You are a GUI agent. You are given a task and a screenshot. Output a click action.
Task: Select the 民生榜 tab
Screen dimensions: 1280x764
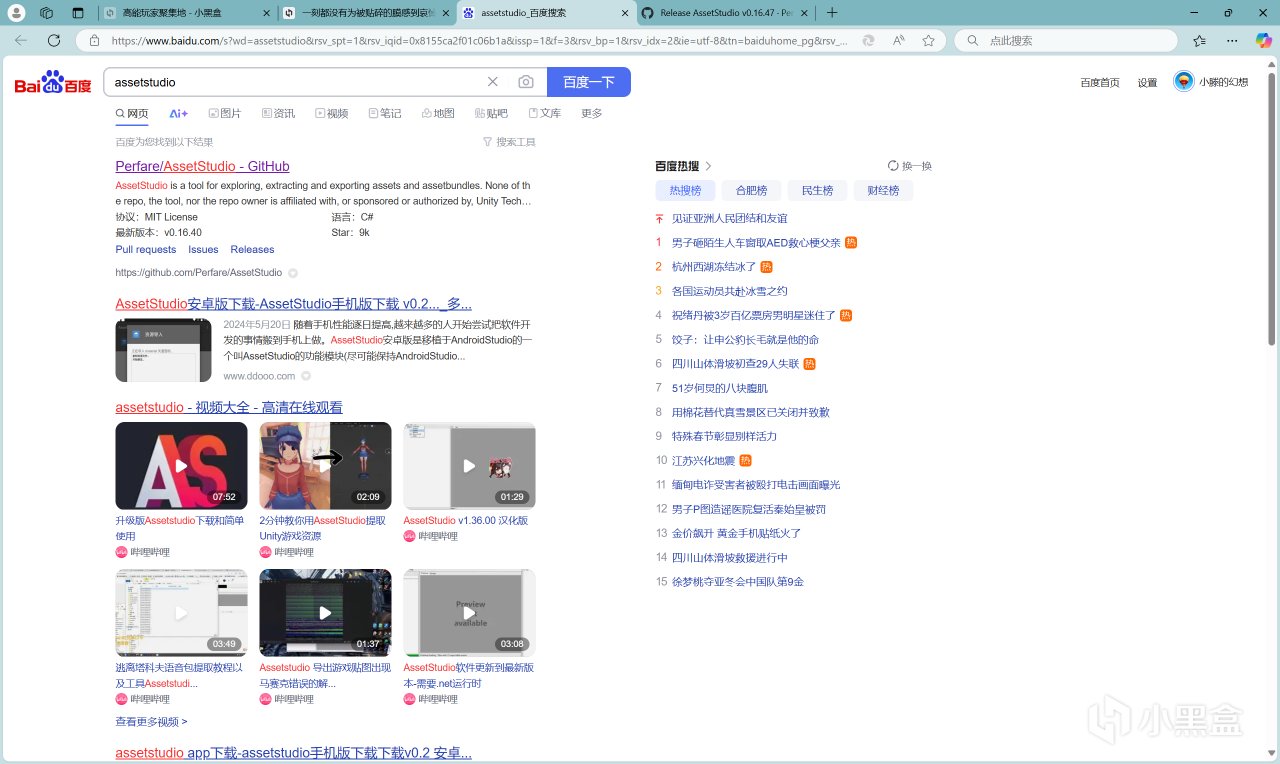point(817,190)
